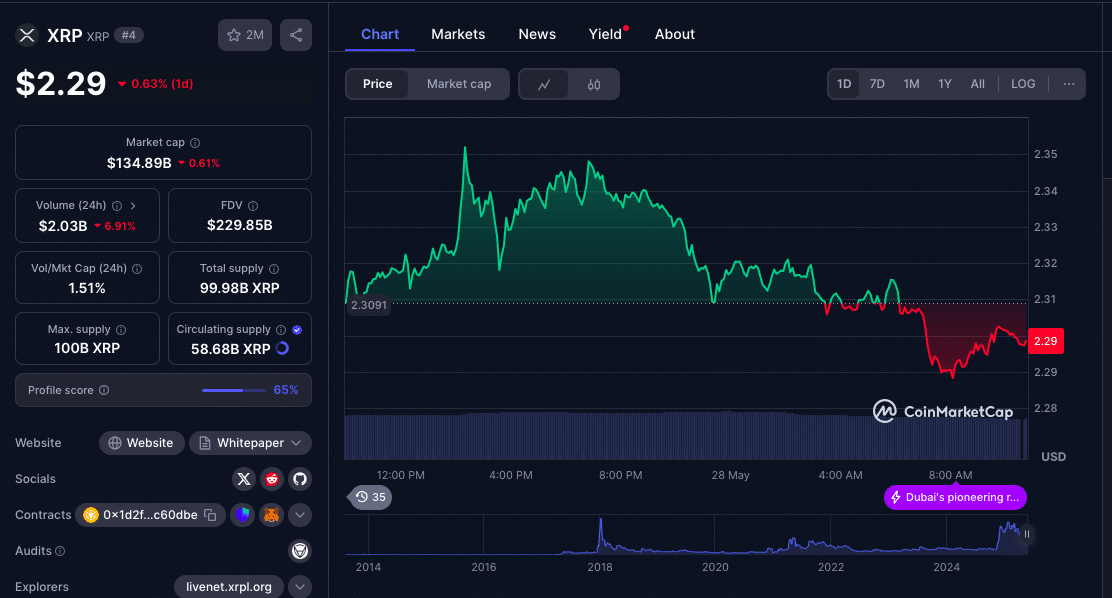Click the share icon next to watchlist

click(295, 35)
